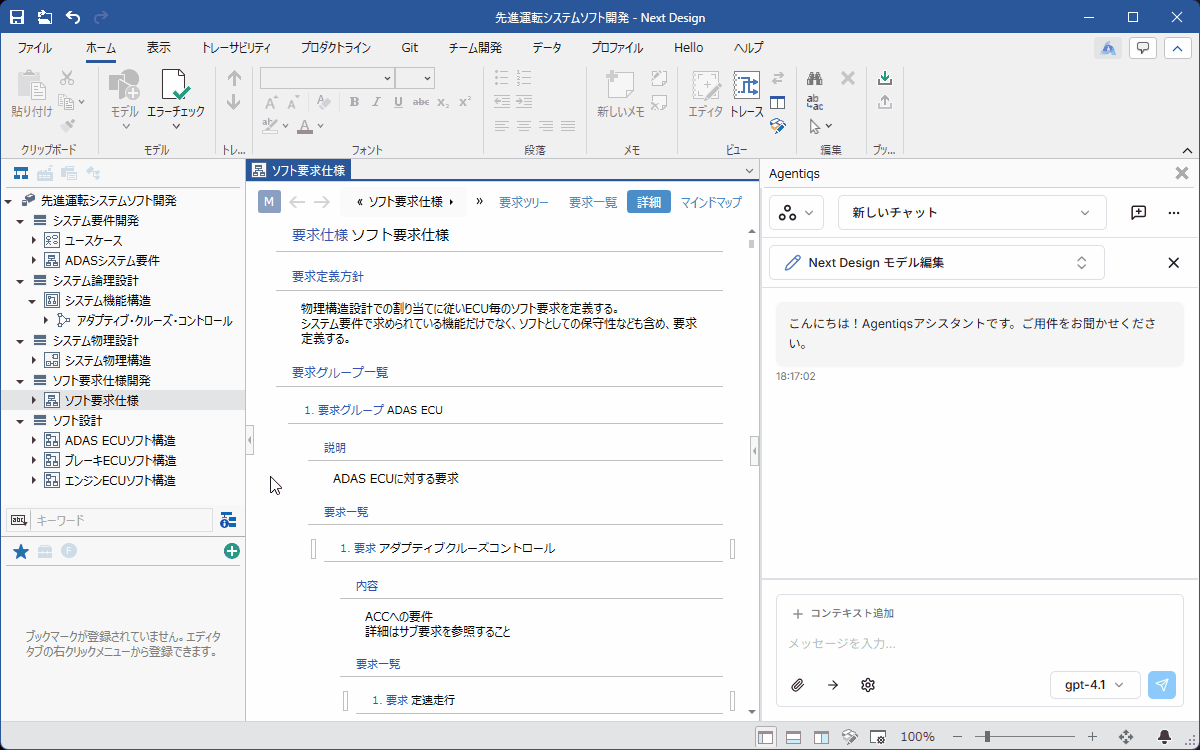Click the model tree icon above the navigator

20,173
